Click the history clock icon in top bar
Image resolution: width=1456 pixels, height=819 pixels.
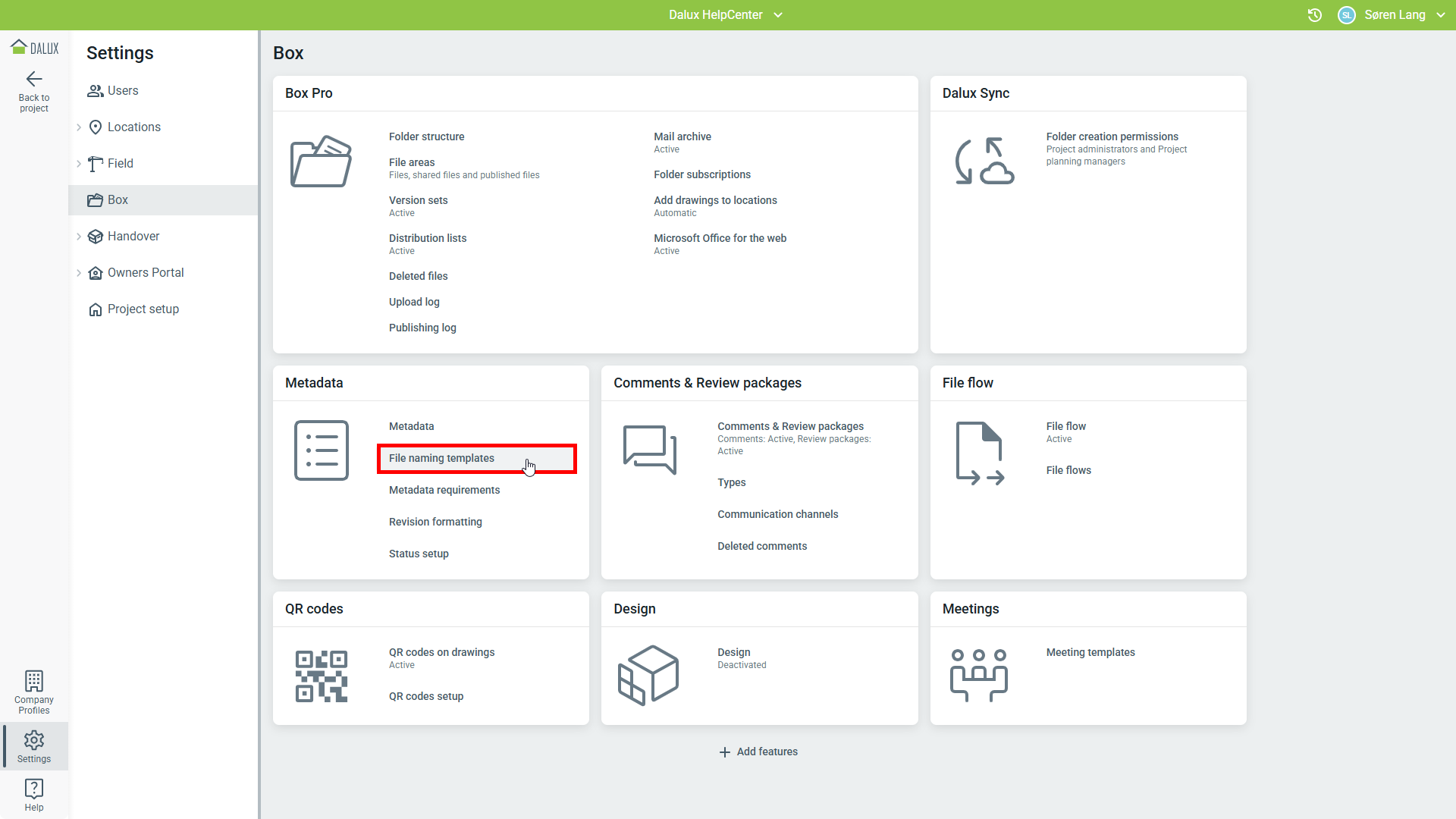pyautogui.click(x=1315, y=15)
